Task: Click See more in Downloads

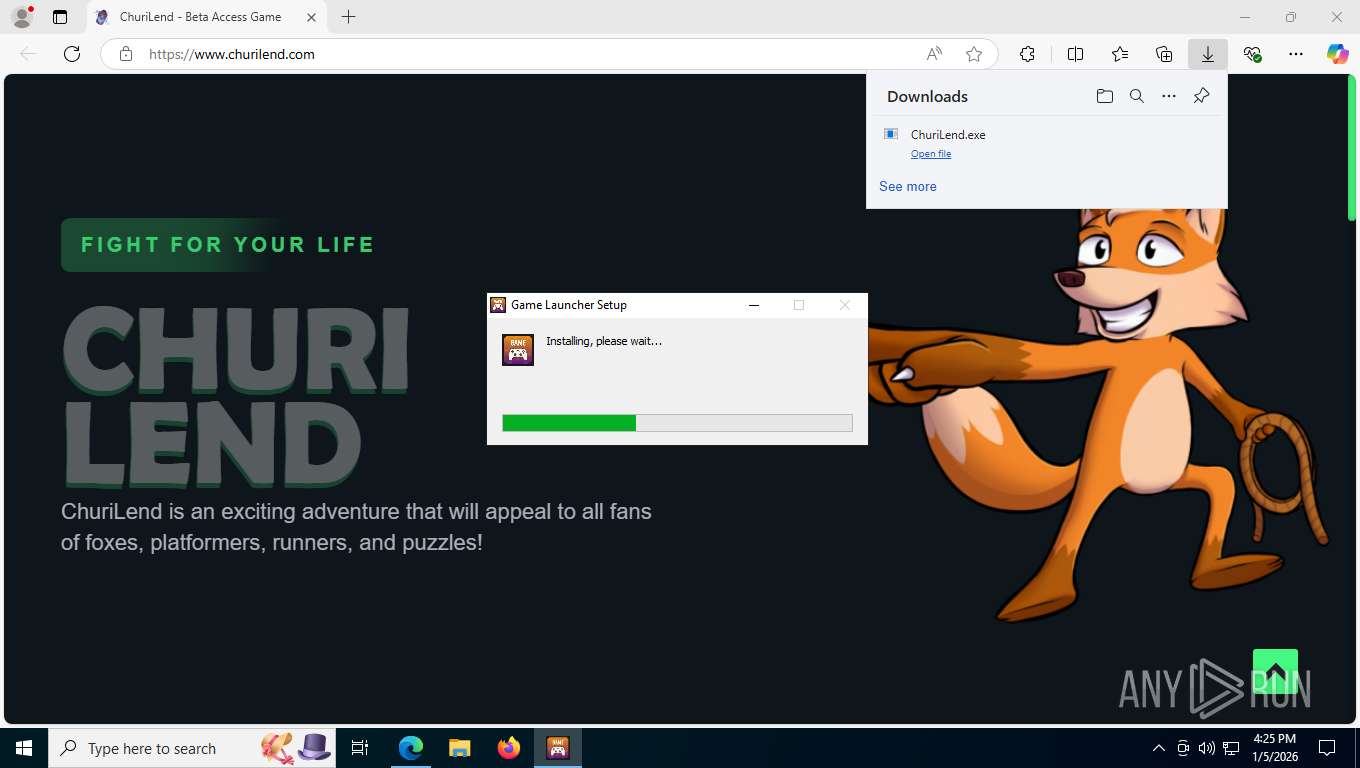Action: tap(908, 186)
